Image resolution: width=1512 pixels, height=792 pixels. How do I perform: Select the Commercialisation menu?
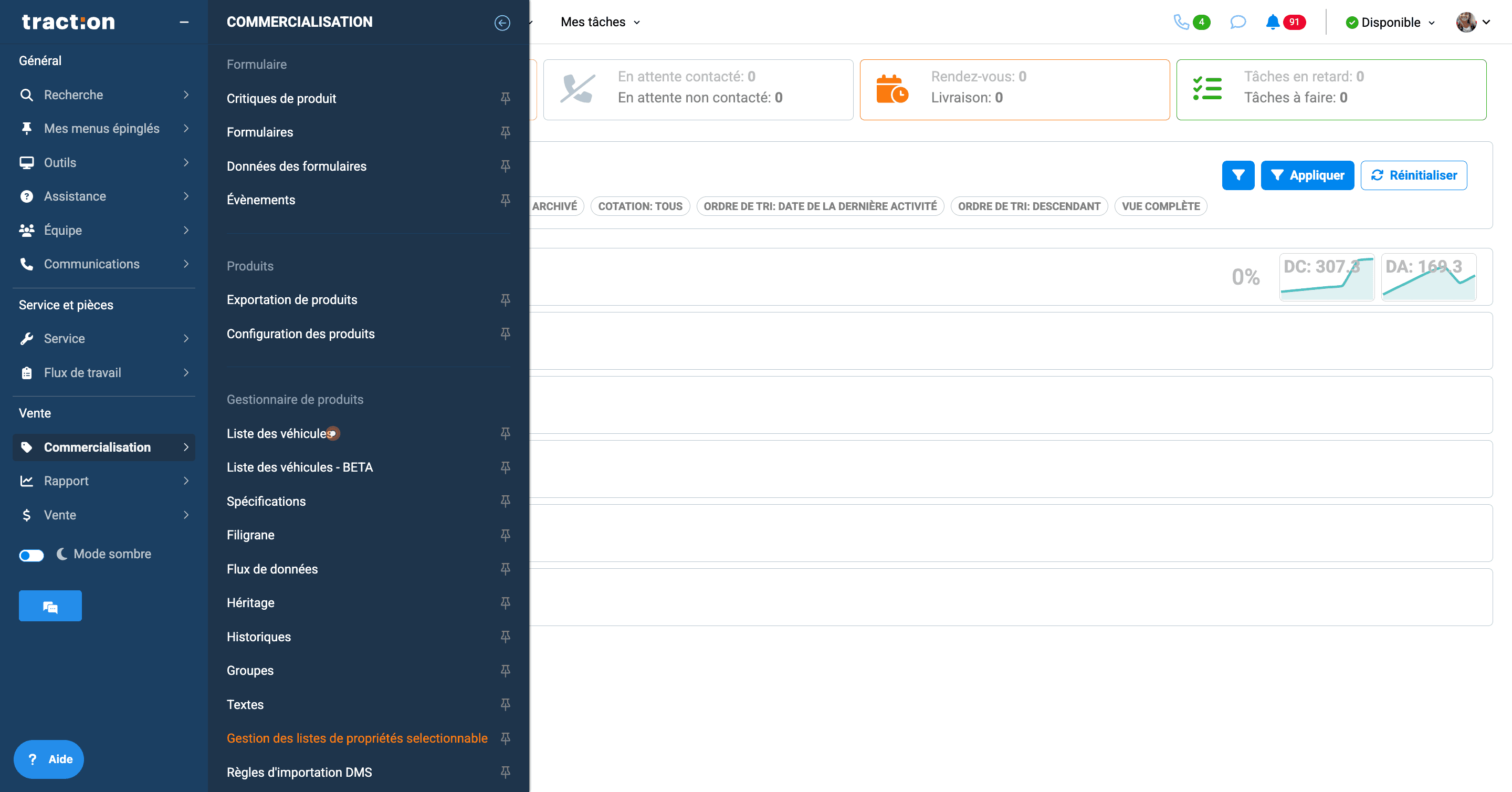point(104,447)
